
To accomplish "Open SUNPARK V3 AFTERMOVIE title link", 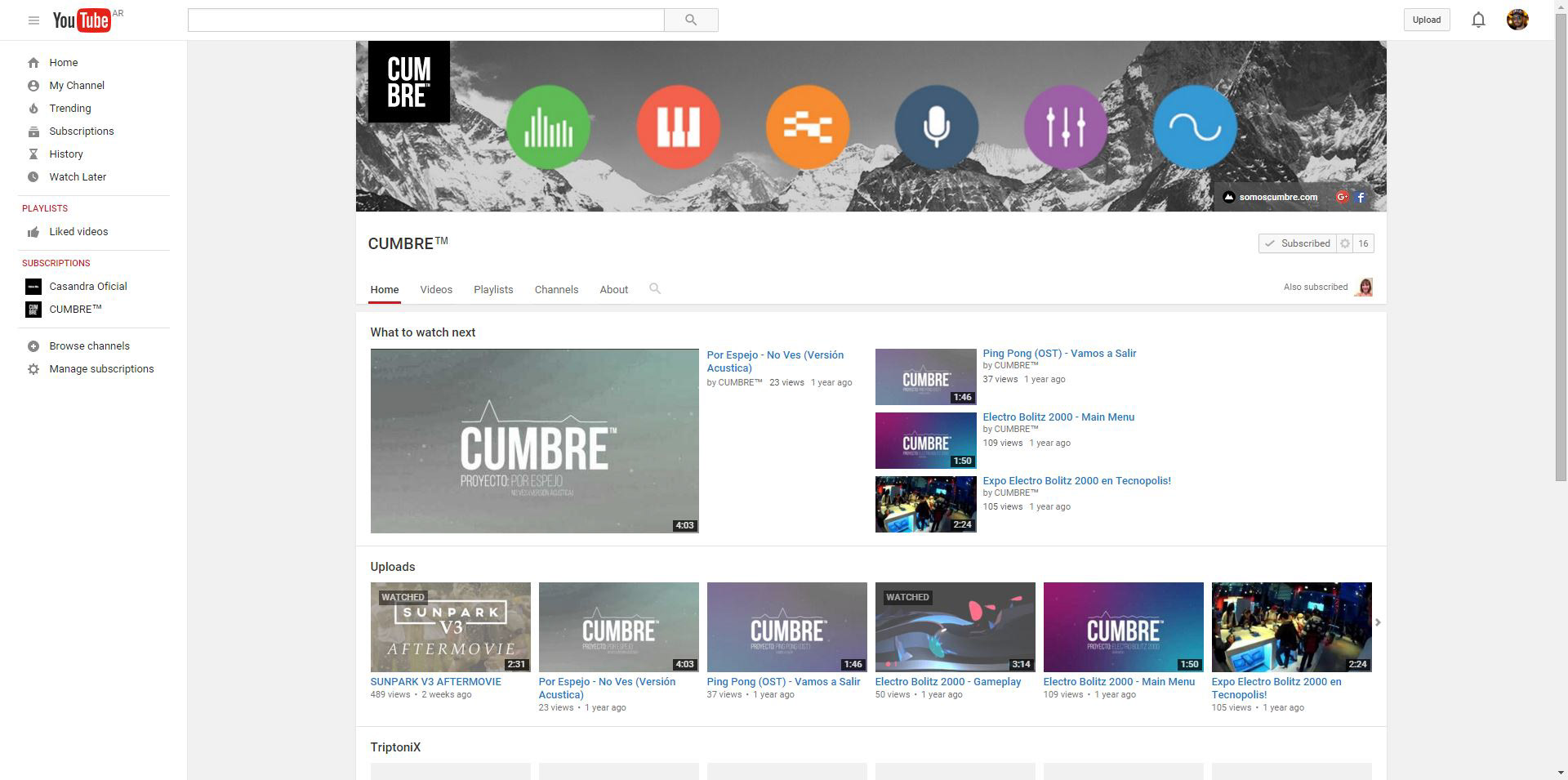I will [x=435, y=682].
